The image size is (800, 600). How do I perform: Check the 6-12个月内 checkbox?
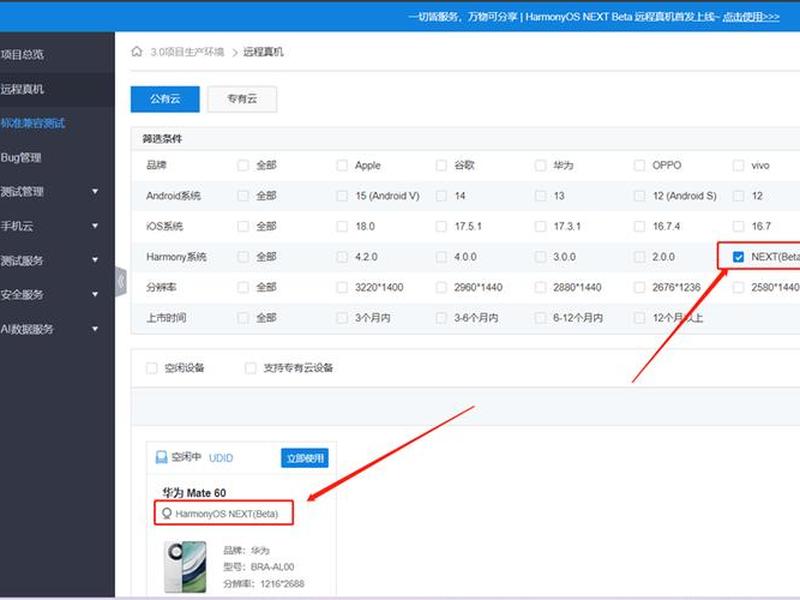540,318
